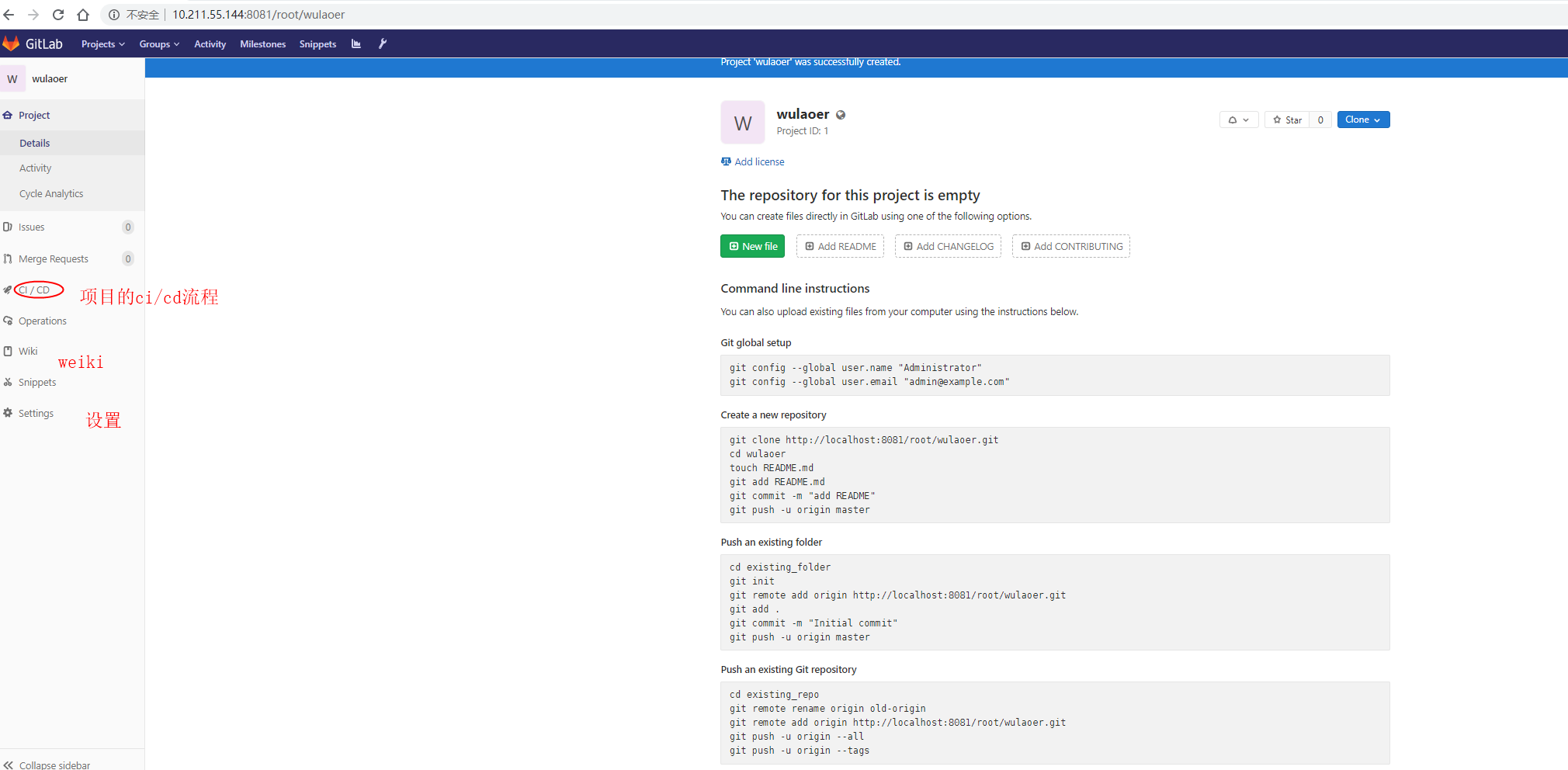Click the green New file button
This screenshot has width=1568, height=770.
click(752, 246)
